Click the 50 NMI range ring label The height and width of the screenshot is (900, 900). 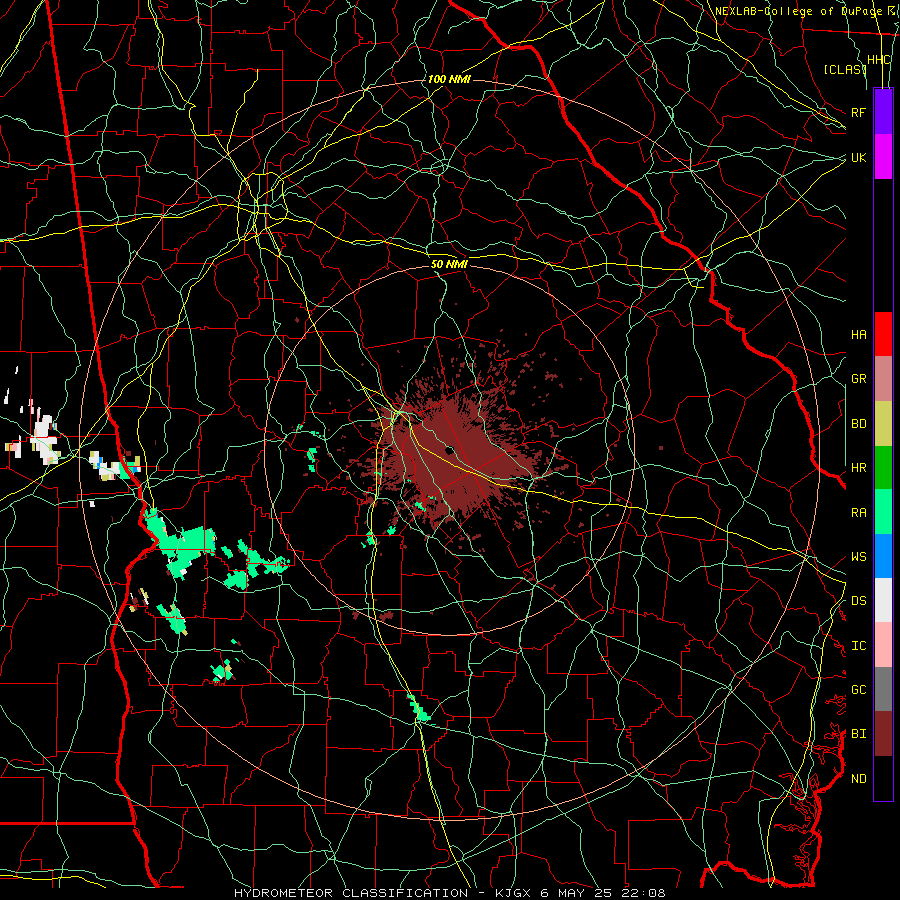(449, 264)
